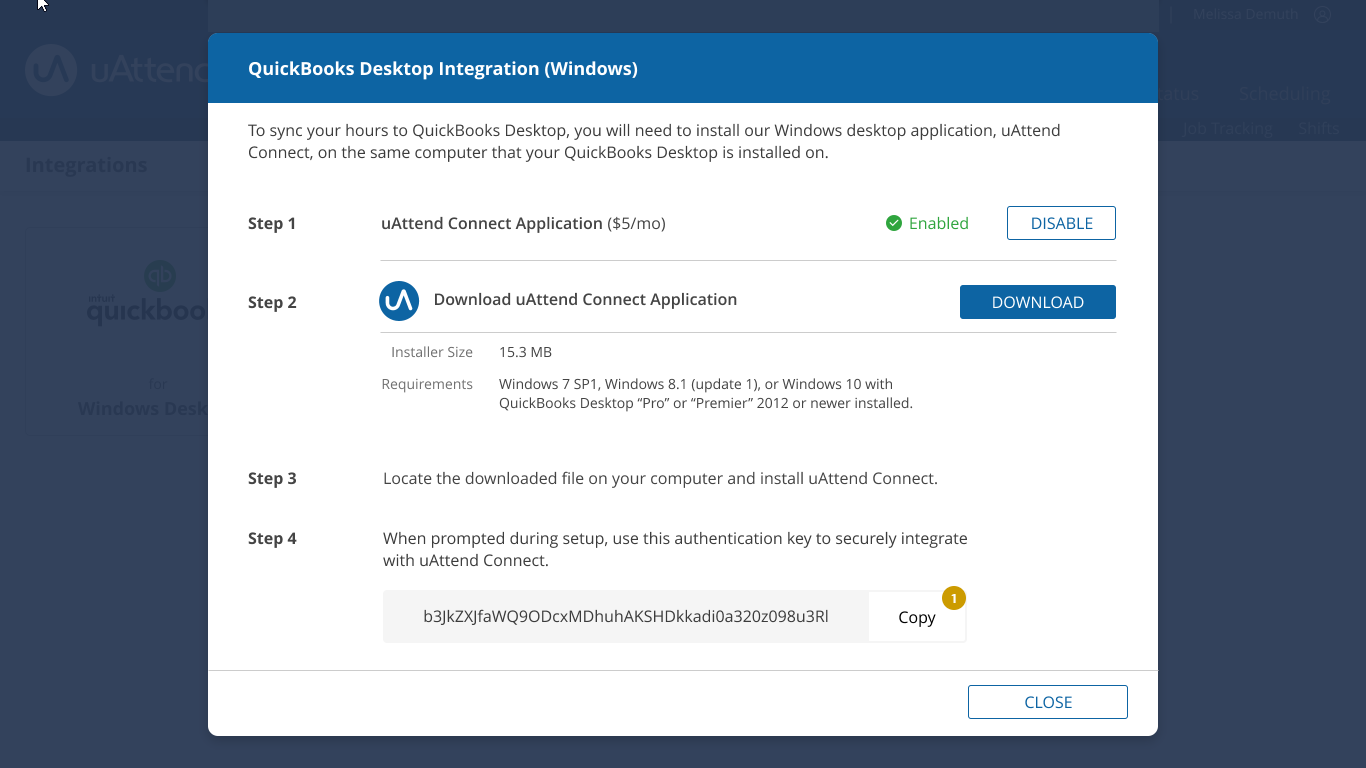Select the authentication key text field
Viewport: 1366px width, 768px height.
pos(626,616)
